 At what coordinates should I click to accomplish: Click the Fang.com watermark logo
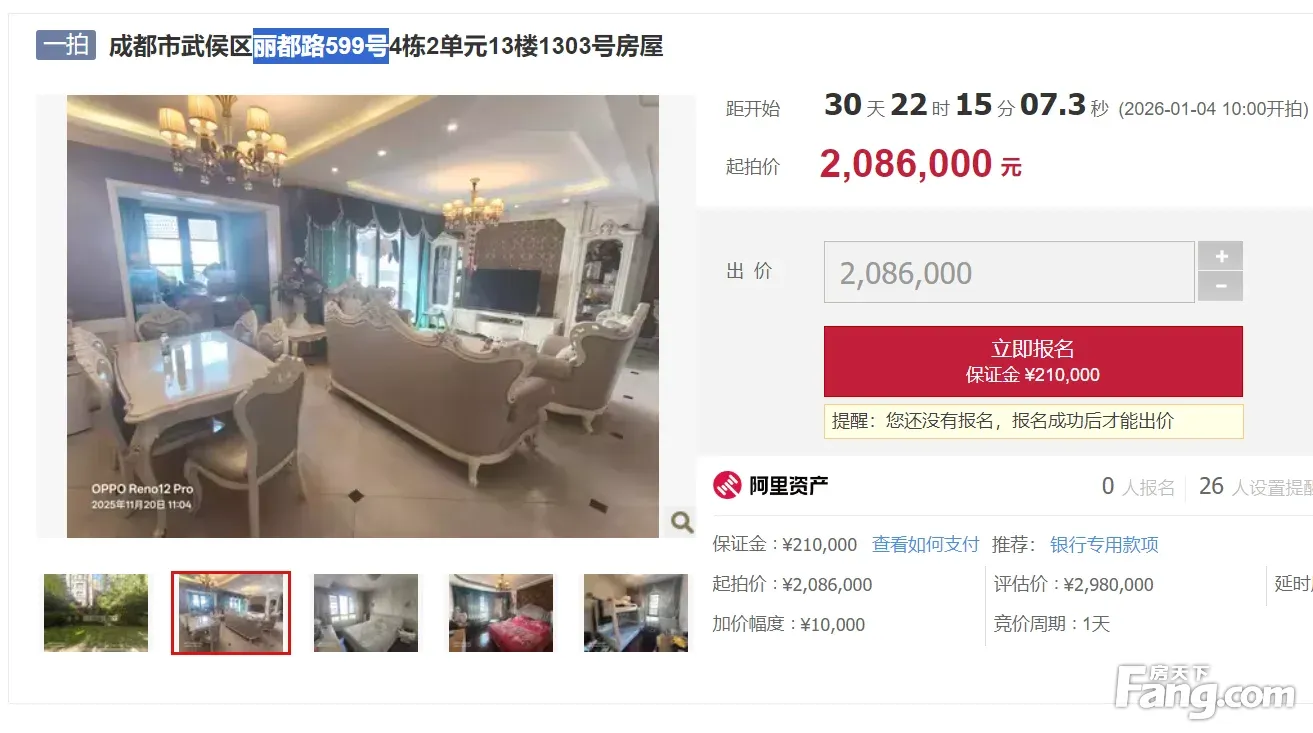(x=1205, y=689)
